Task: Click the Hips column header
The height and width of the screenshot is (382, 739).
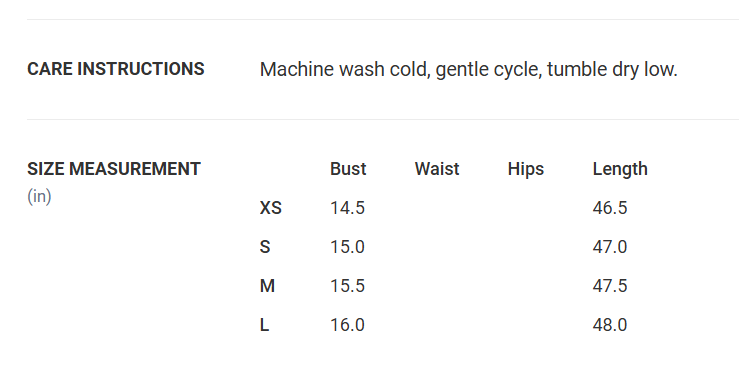Action: (x=526, y=169)
